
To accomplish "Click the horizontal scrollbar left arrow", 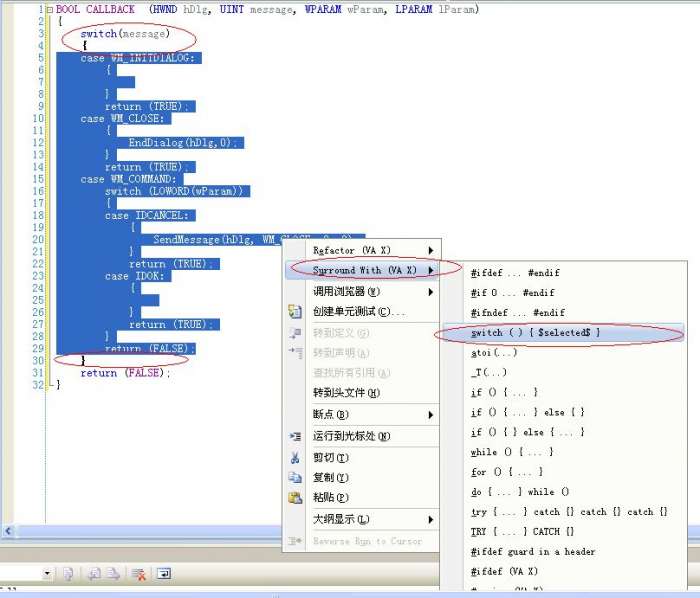I will pyautogui.click(x=8, y=531).
